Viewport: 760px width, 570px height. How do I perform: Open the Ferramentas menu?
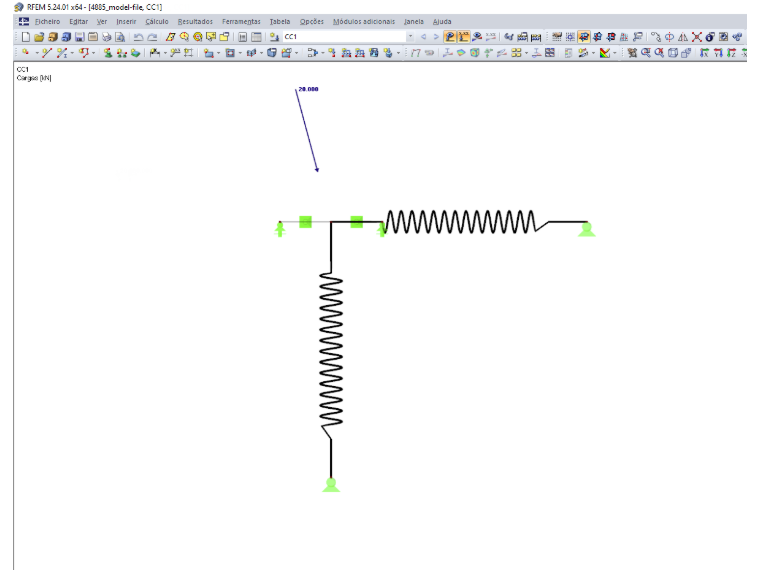241,22
